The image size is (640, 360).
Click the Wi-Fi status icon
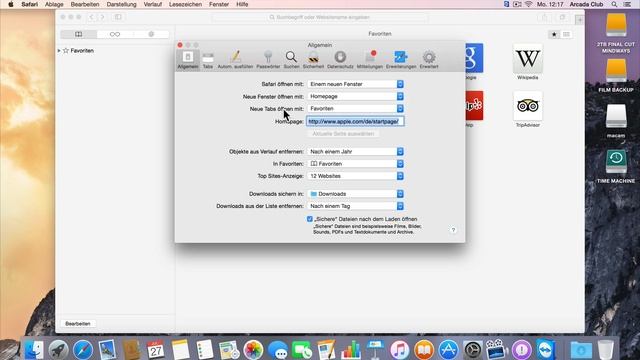click(529, 4)
